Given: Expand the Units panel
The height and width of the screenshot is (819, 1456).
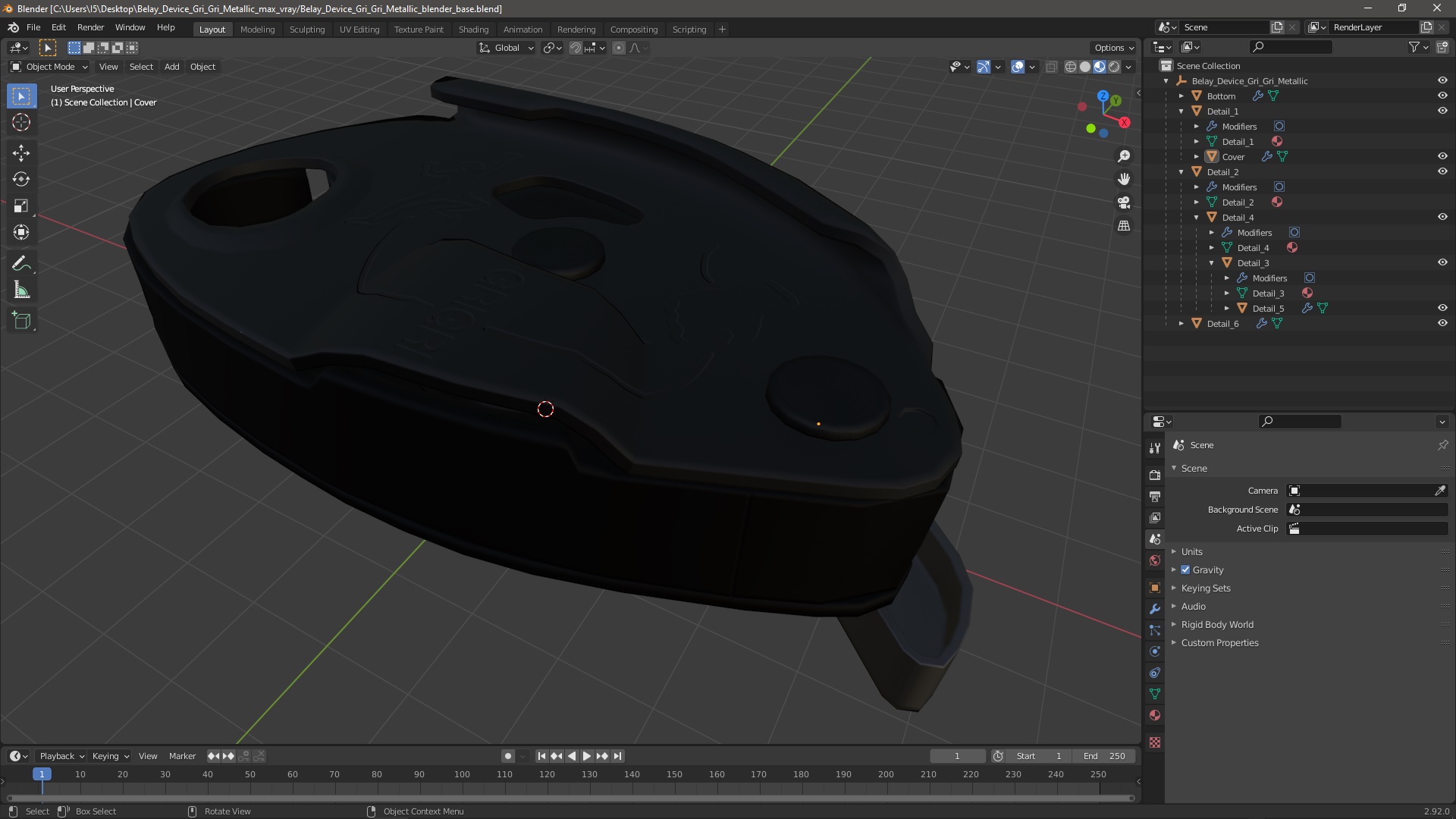Looking at the screenshot, I should pos(1191,551).
